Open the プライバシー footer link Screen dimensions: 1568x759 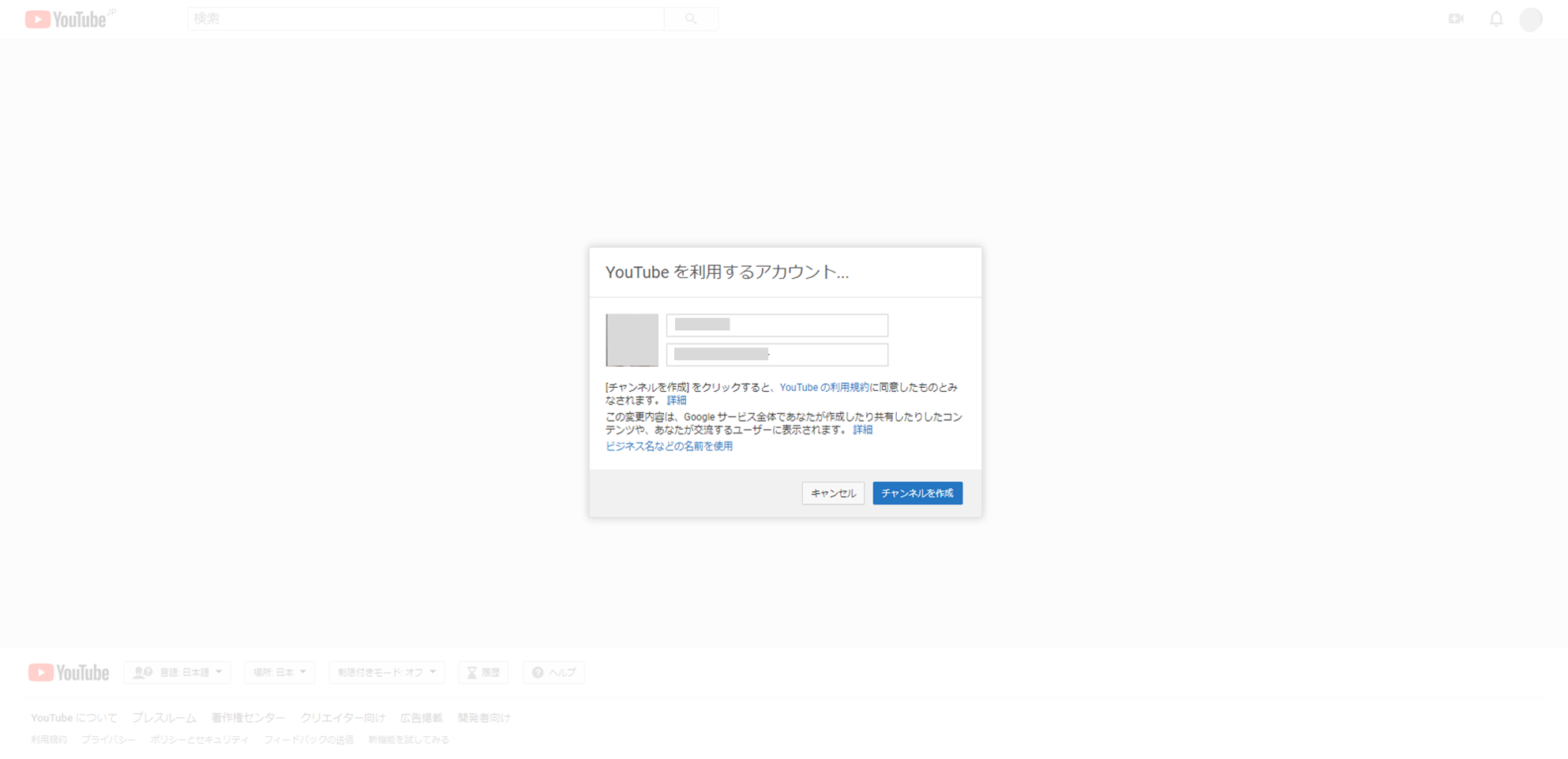point(108,740)
